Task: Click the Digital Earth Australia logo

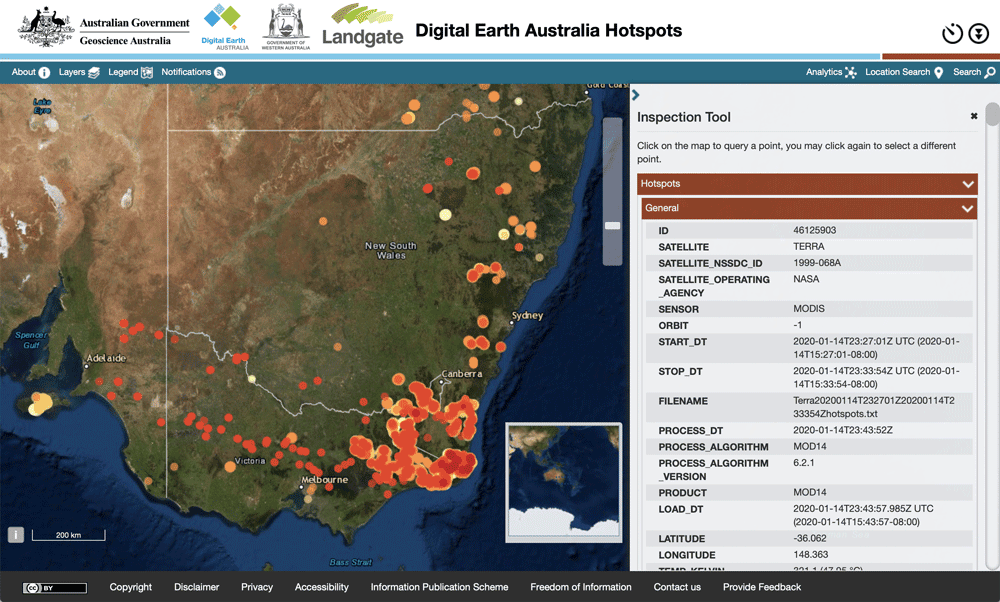Action: coord(224,27)
